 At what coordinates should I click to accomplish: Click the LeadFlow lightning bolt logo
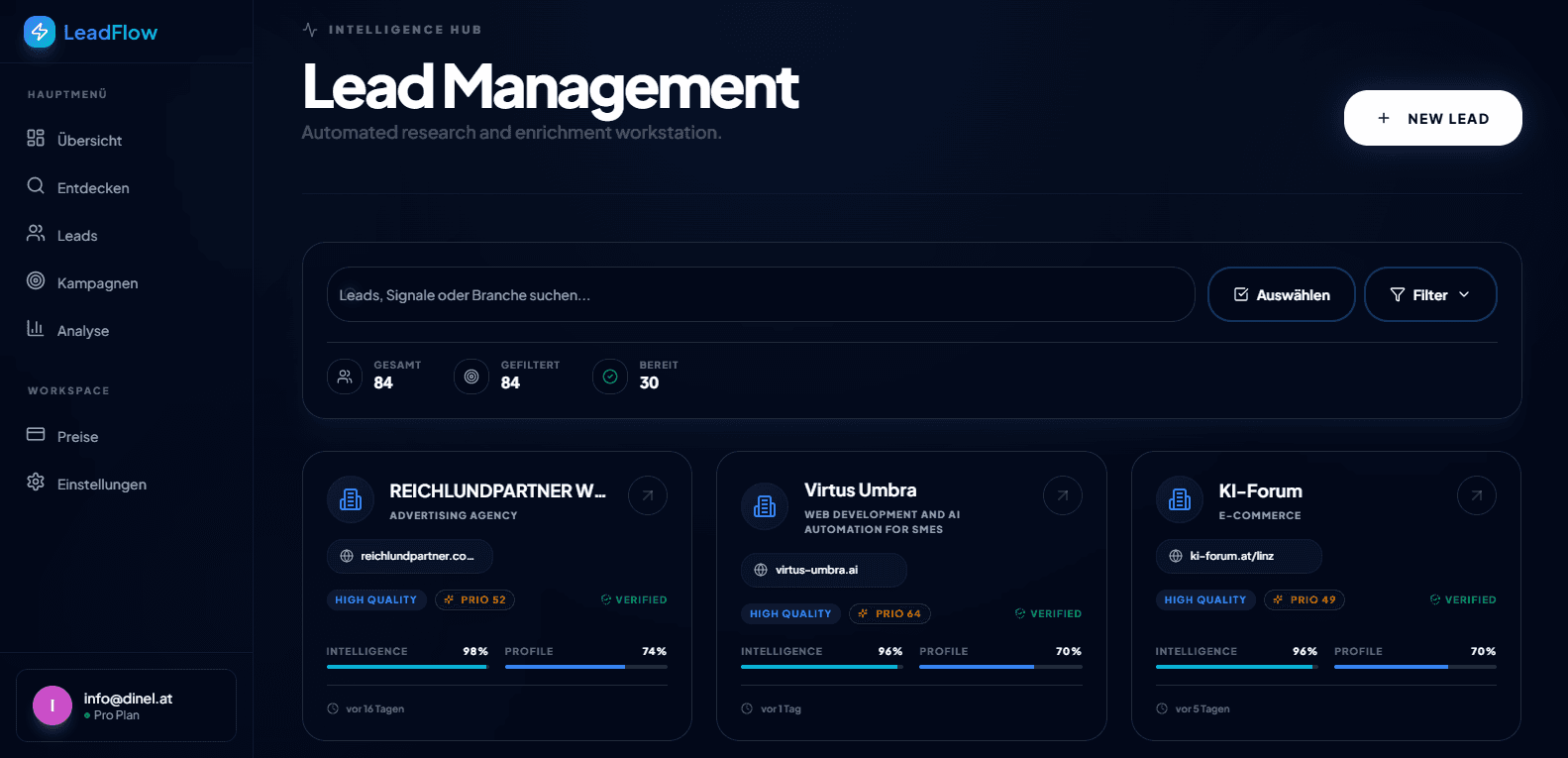coord(40,32)
